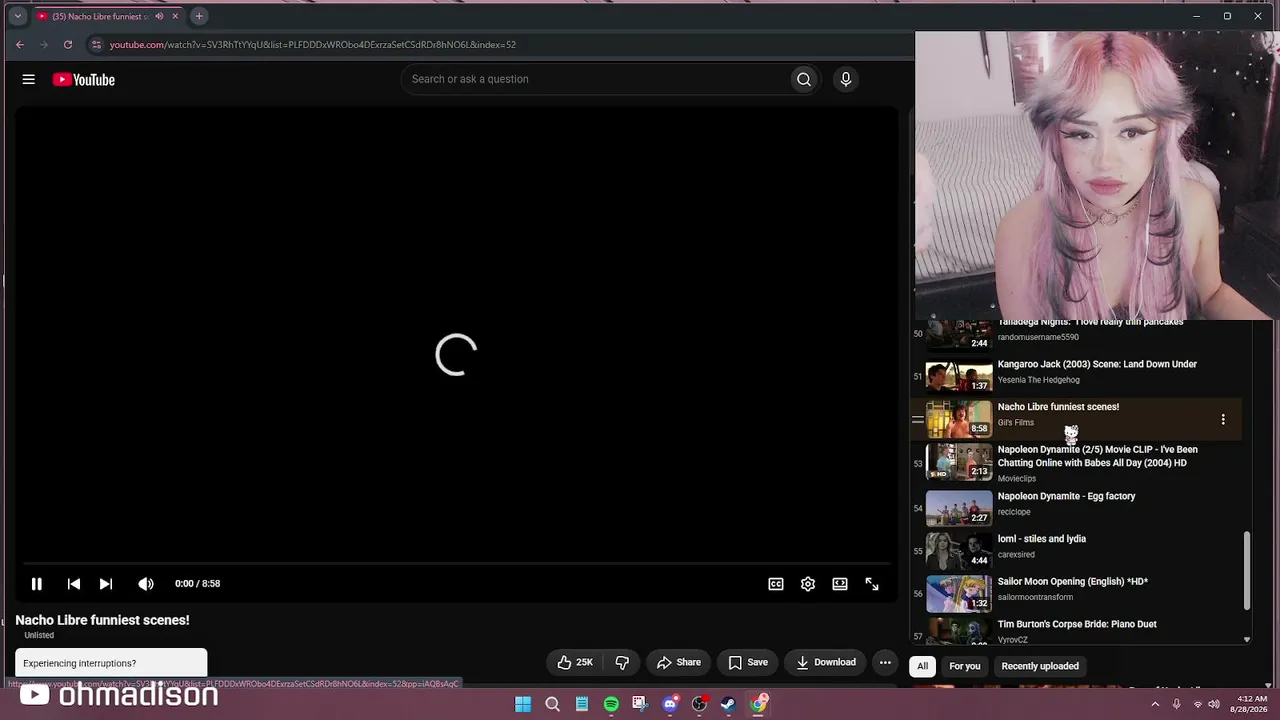Screen dimensions: 1280x720
Task: Open options menu for Nacho Libre playlist item
Action: point(1223,420)
